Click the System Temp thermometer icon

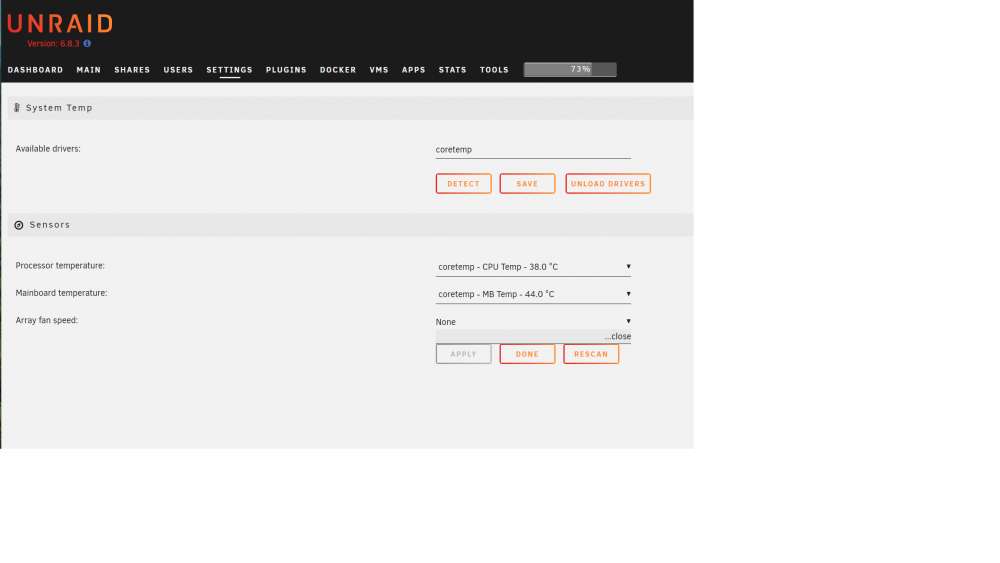(17, 108)
